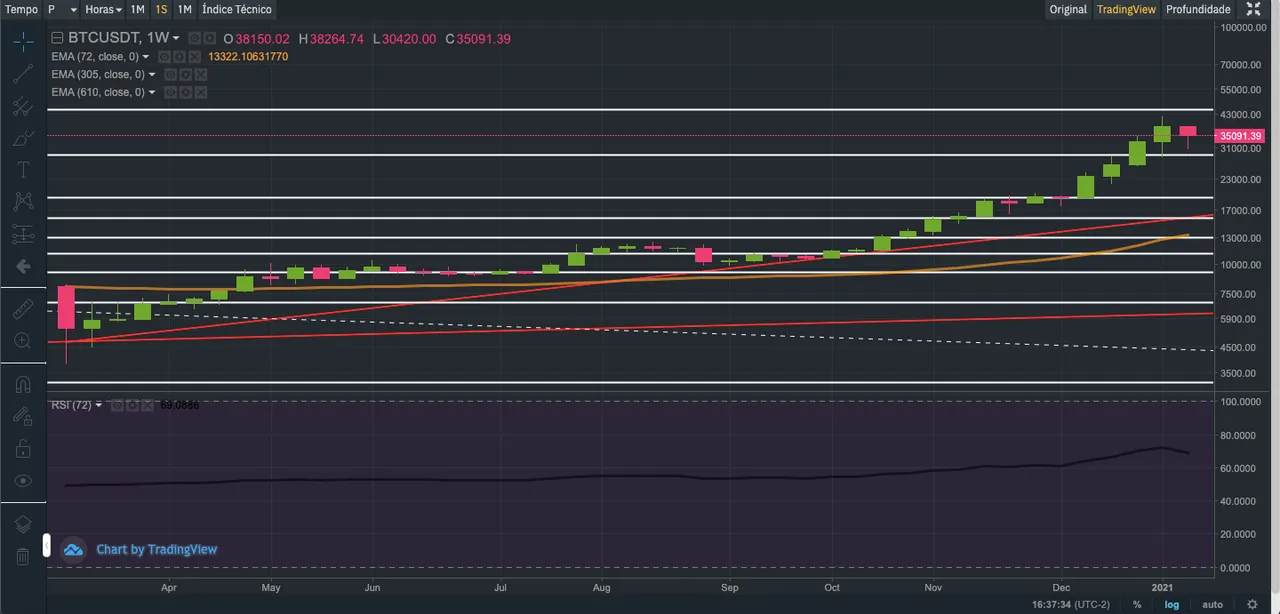Open RSI indicator settings gear
The image size is (1280, 614).
pos(132,405)
